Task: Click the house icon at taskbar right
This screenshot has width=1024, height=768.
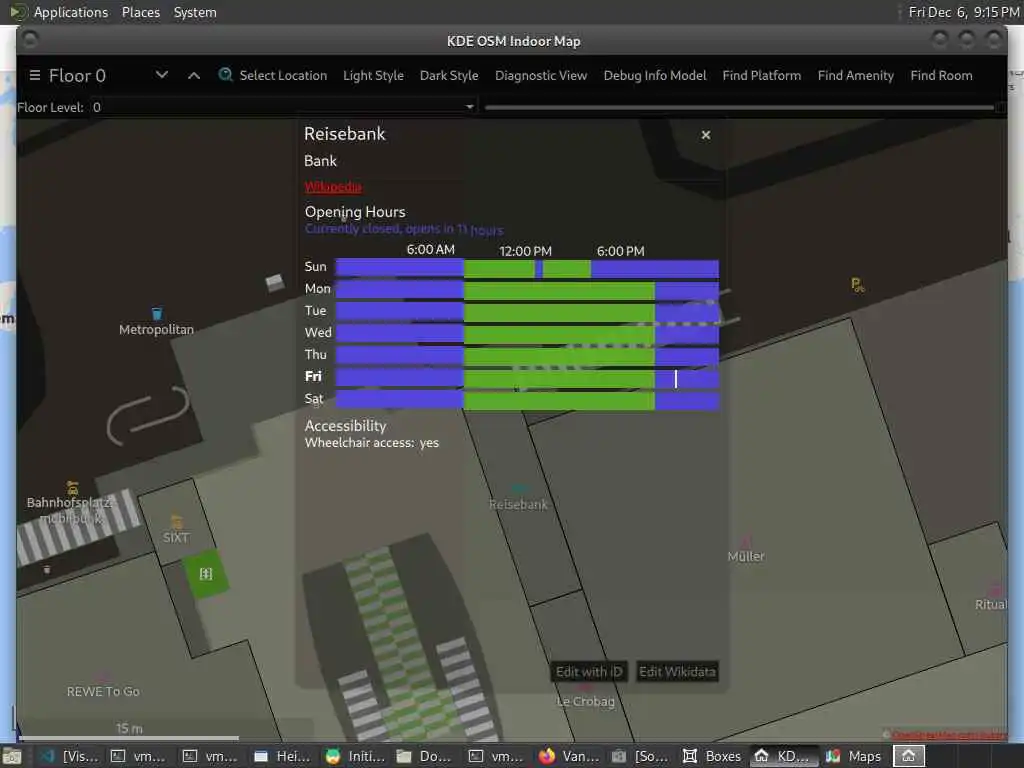Action: click(909, 756)
